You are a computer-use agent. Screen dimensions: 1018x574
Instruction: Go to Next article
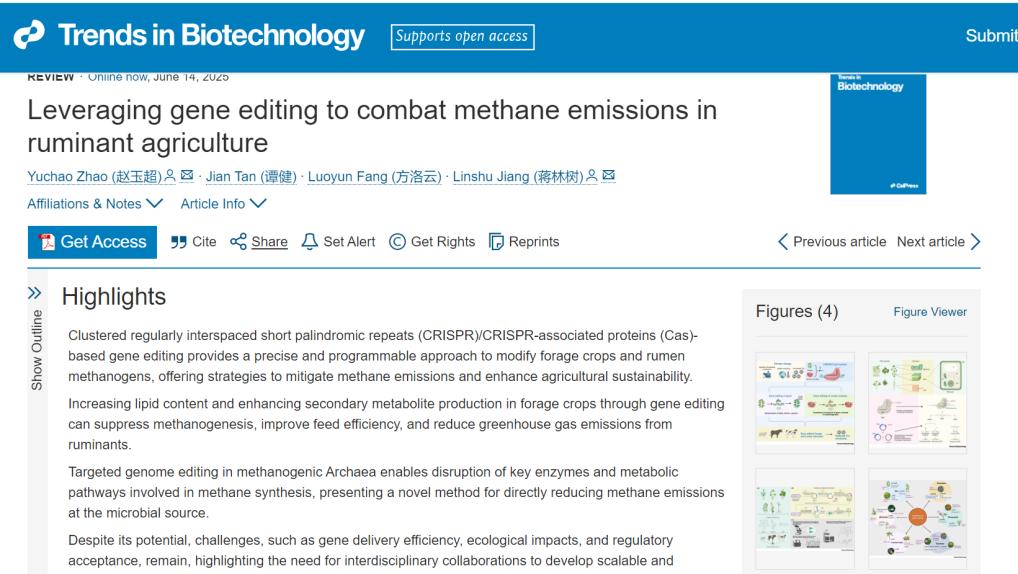point(938,242)
